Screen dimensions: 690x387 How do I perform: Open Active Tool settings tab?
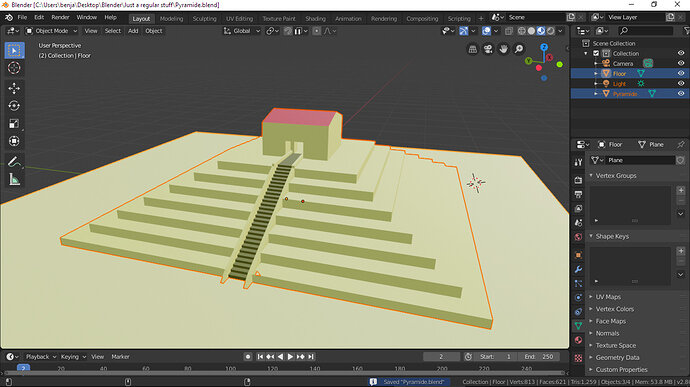tap(578, 162)
